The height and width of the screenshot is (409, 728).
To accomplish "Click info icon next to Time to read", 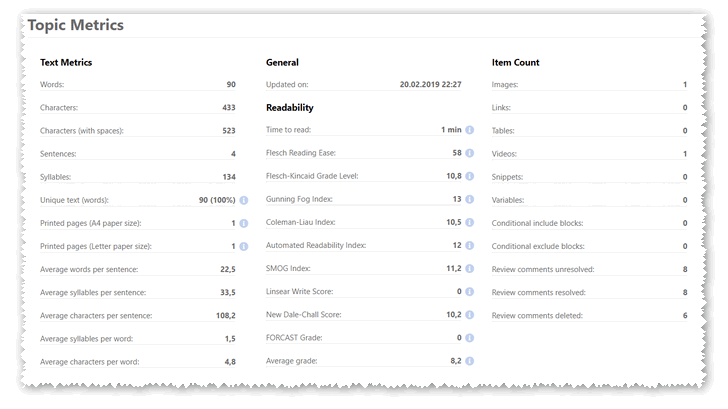I will click(x=470, y=130).
